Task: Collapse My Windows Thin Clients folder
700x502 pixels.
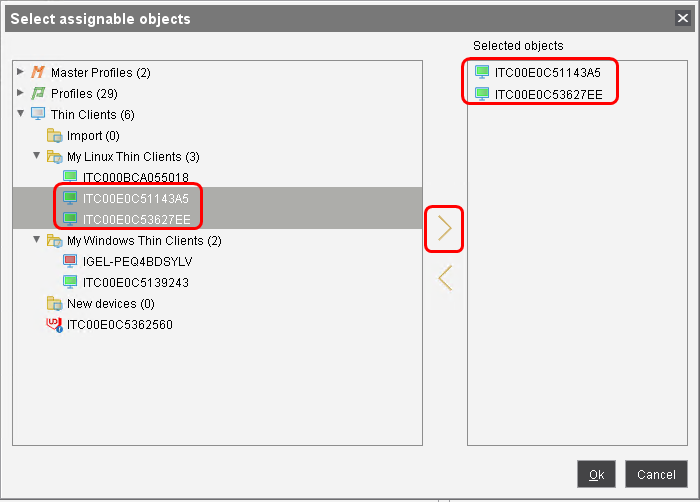Action: 37,240
